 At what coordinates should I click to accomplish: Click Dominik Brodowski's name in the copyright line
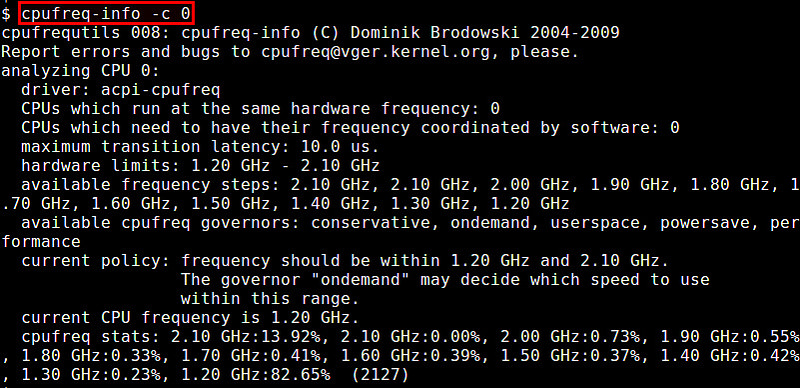click(436, 33)
